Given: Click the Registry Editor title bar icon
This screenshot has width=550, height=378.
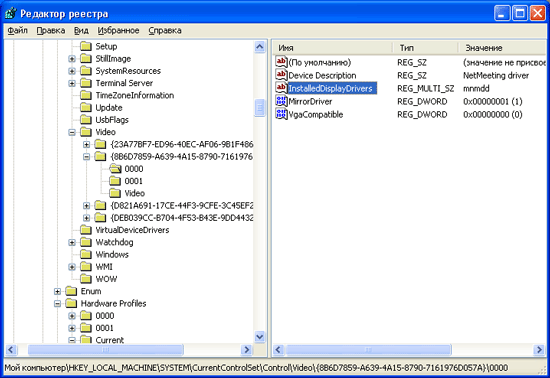Looking at the screenshot, I should point(11,13).
